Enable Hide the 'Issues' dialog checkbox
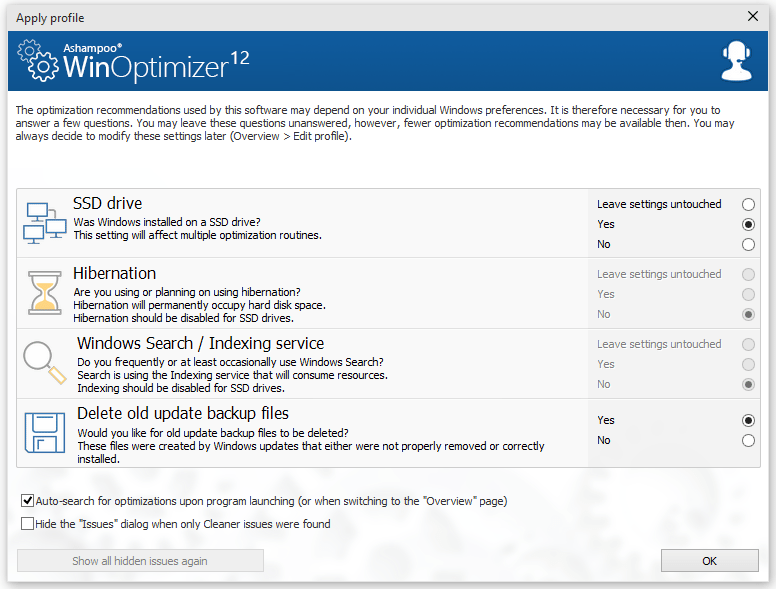Screen dimensions: 776x589 coord(28,524)
